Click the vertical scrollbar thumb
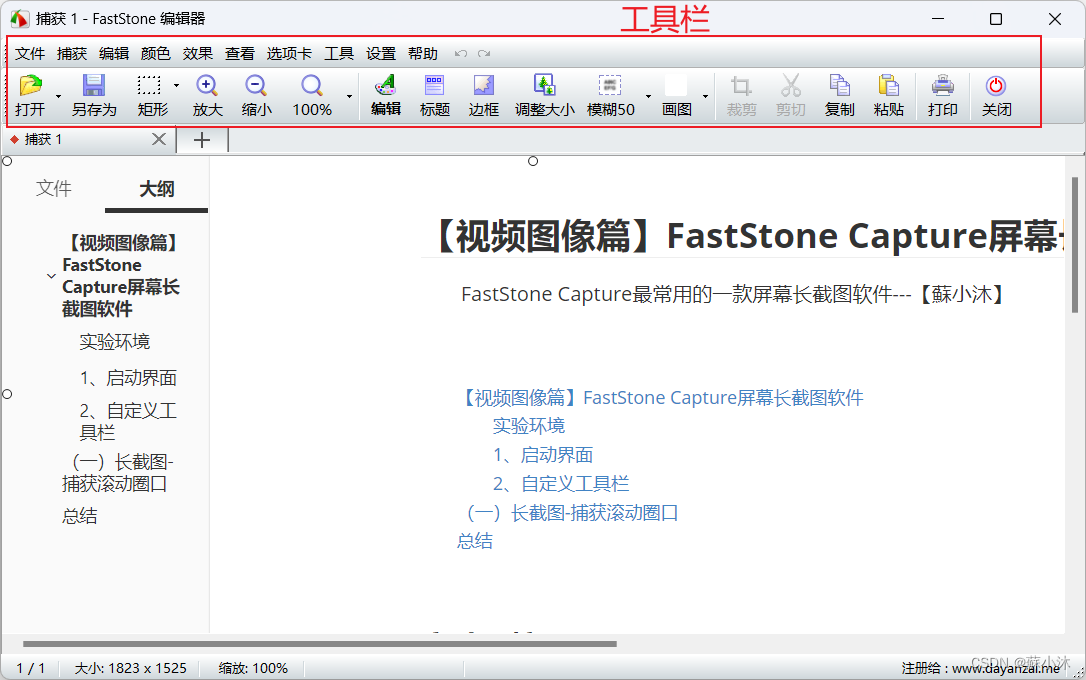Viewport: 1086px width, 680px height. coord(1074,245)
